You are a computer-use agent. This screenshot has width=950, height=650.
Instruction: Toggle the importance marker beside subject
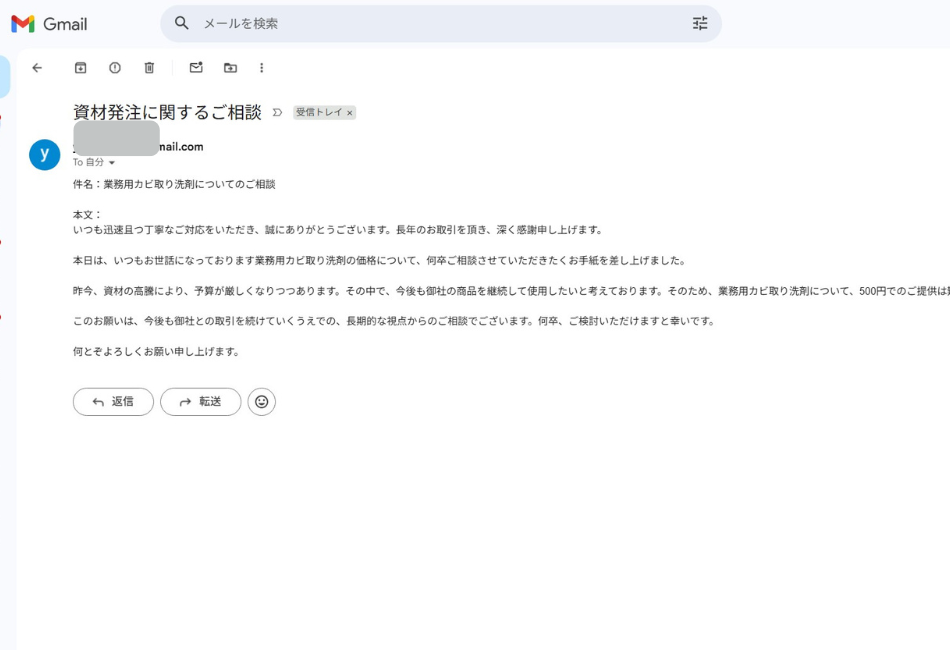[277, 113]
